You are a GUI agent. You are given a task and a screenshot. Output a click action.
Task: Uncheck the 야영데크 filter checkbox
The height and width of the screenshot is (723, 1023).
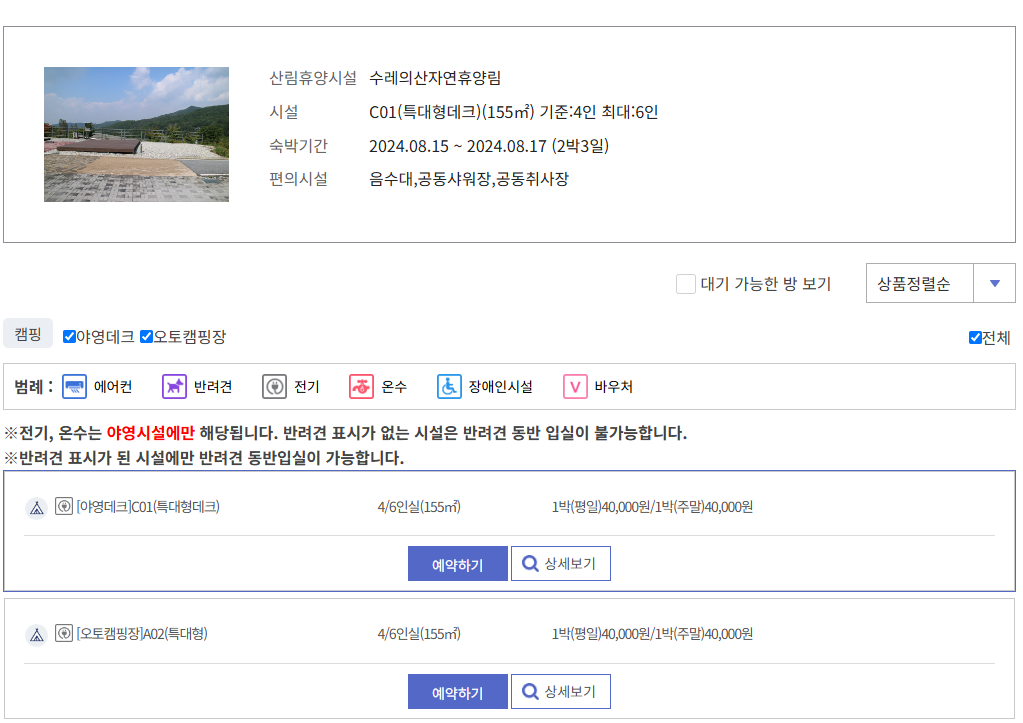click(69, 338)
